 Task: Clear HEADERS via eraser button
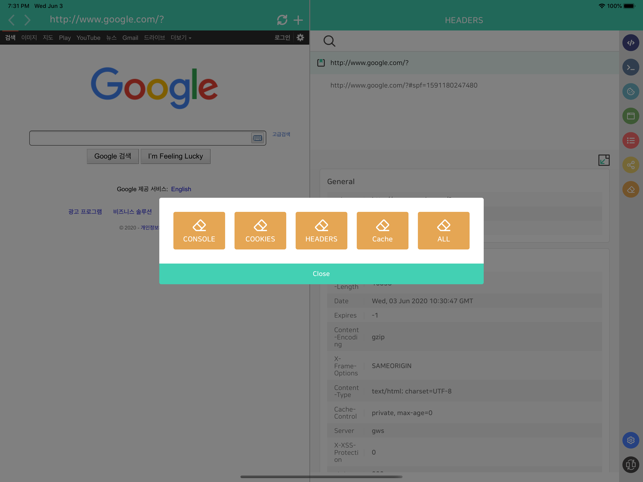point(321,231)
